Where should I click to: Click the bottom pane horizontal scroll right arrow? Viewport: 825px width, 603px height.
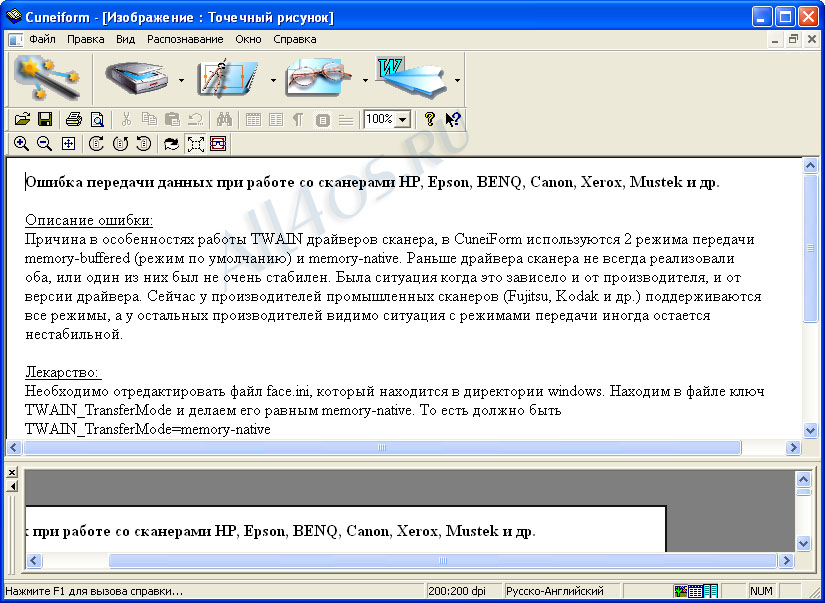click(x=786, y=560)
